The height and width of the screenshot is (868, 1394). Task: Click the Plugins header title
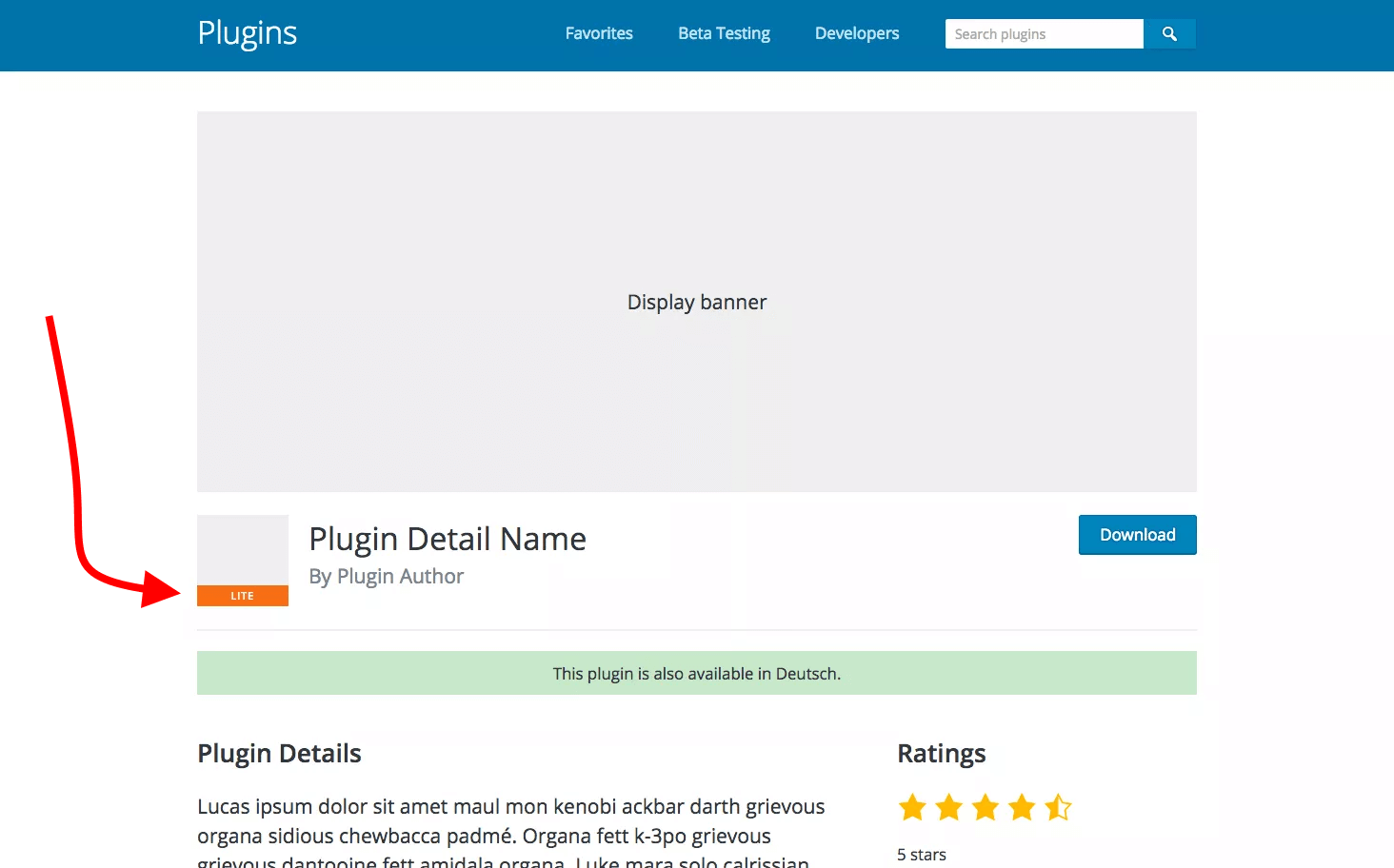click(x=248, y=33)
